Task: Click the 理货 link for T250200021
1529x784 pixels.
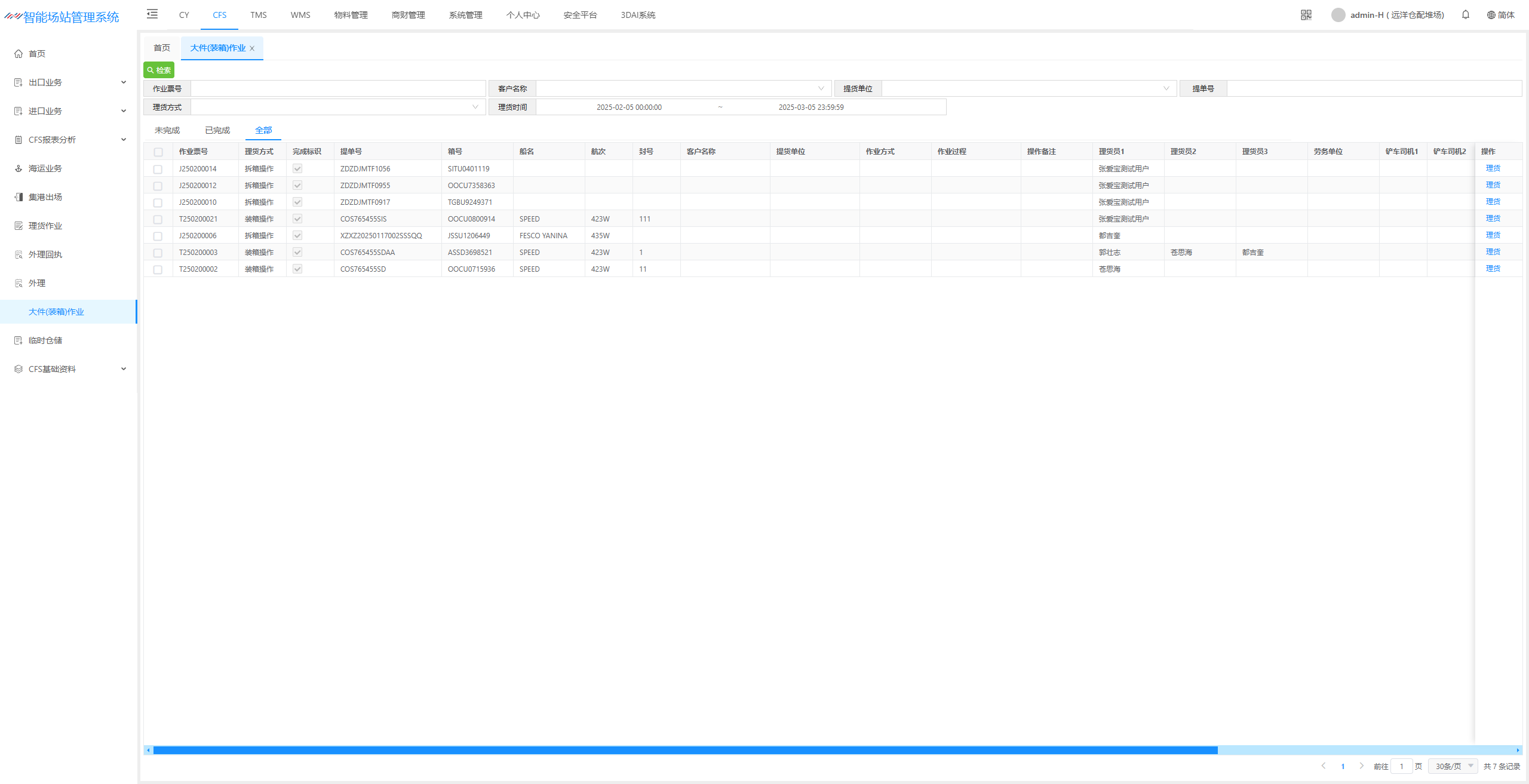Action: (x=1493, y=219)
